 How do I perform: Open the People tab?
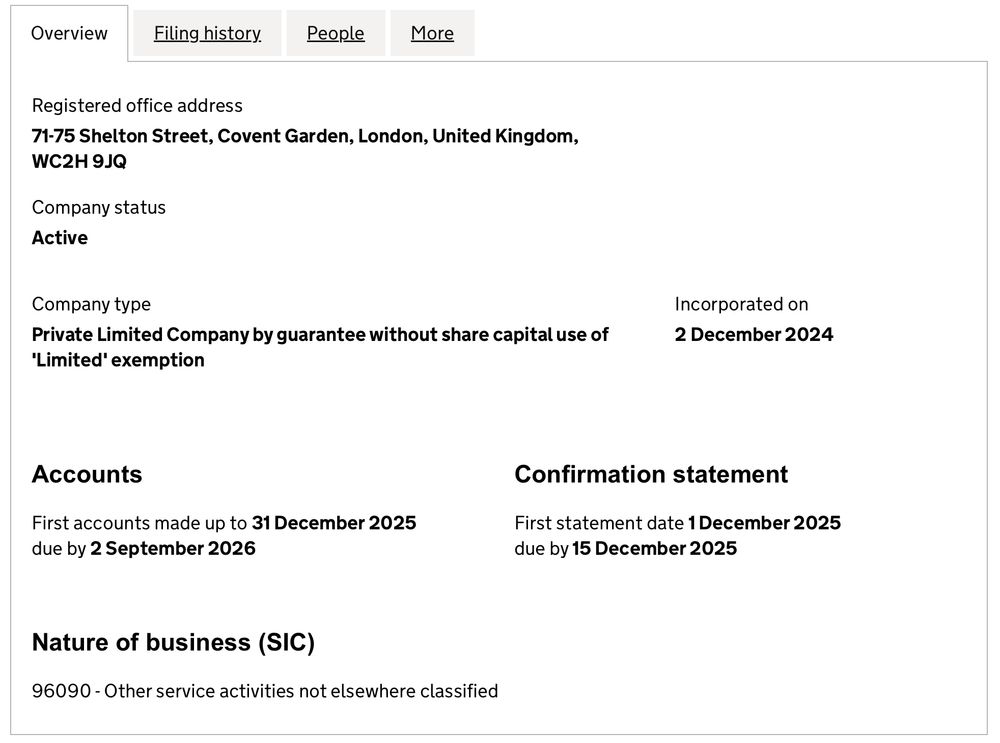tap(335, 33)
